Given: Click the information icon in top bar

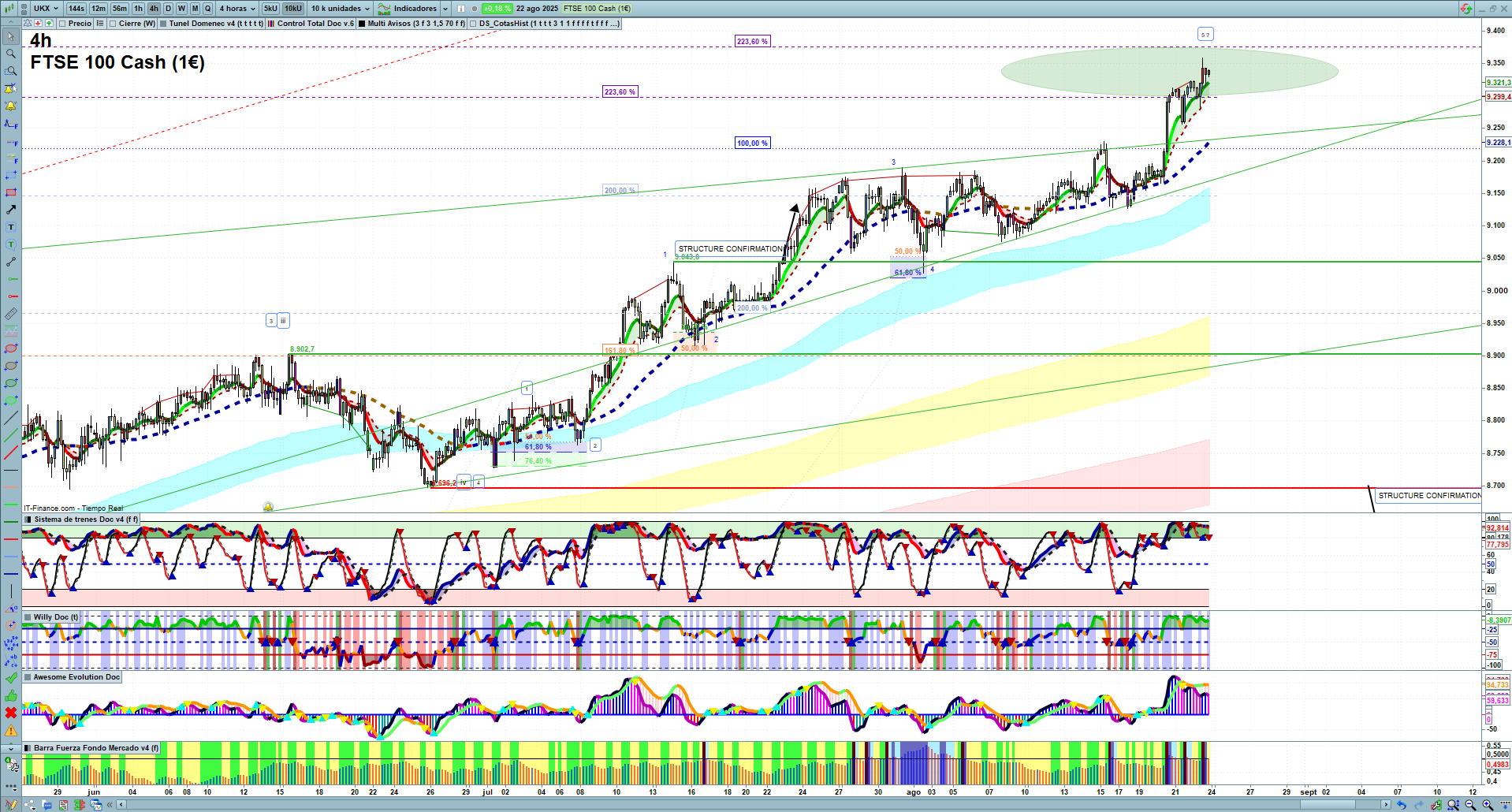Looking at the screenshot, I should (461, 9).
